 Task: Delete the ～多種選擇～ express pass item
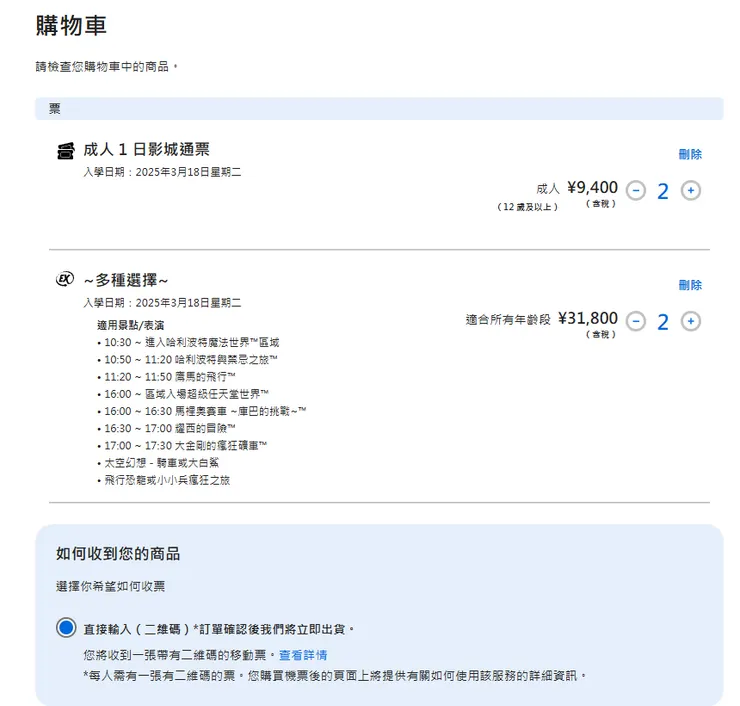(x=690, y=285)
